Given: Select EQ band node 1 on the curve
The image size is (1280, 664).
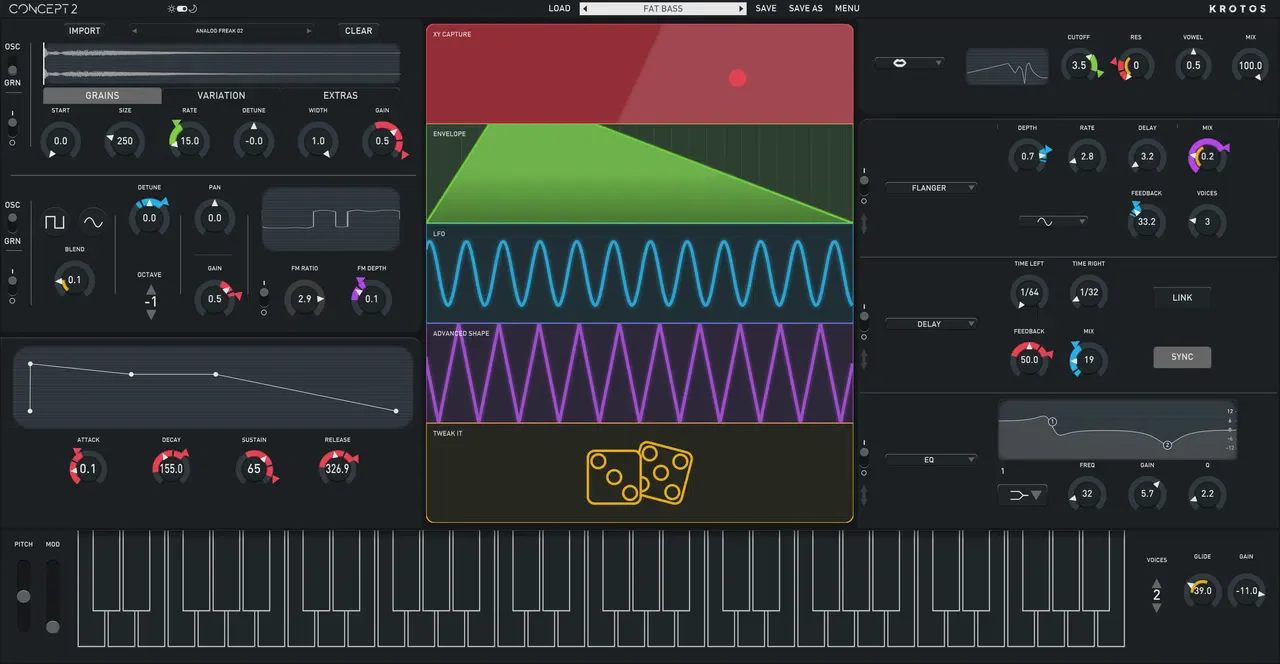Looking at the screenshot, I should (x=1053, y=422).
